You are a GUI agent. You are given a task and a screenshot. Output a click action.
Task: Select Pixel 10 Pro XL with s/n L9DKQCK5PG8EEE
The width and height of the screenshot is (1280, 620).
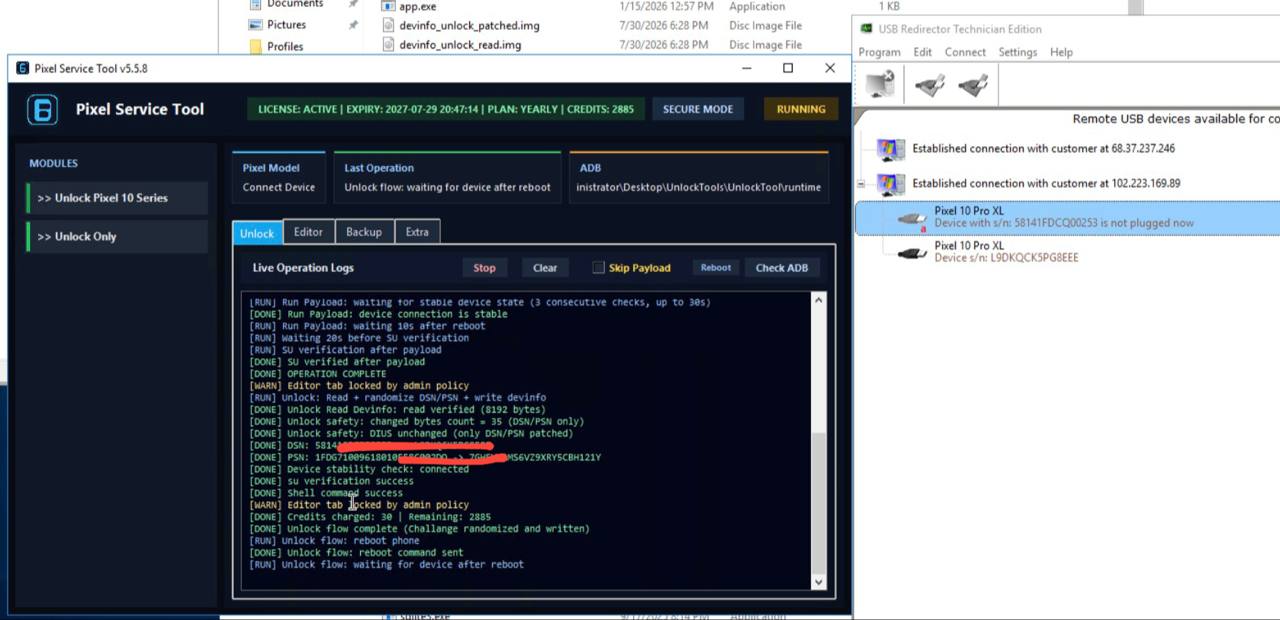1006,251
